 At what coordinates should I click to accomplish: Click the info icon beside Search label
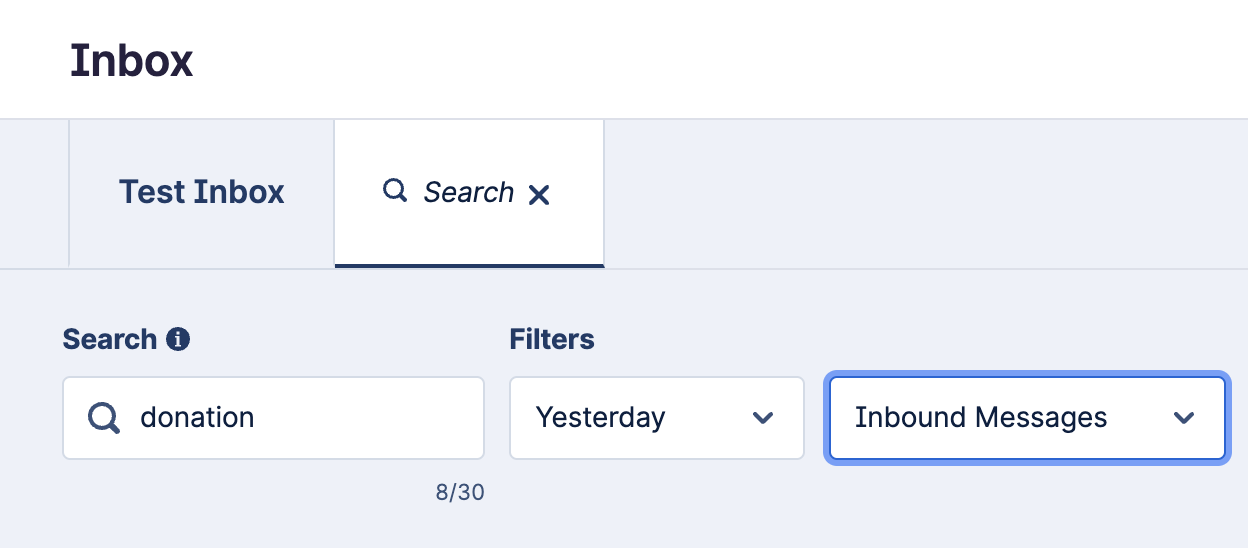coord(178,340)
